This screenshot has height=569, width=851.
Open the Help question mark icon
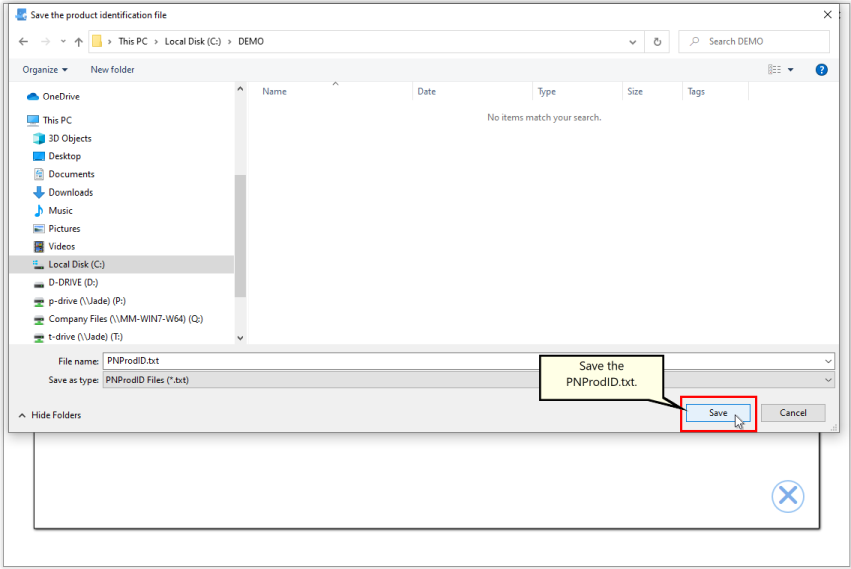coord(821,69)
